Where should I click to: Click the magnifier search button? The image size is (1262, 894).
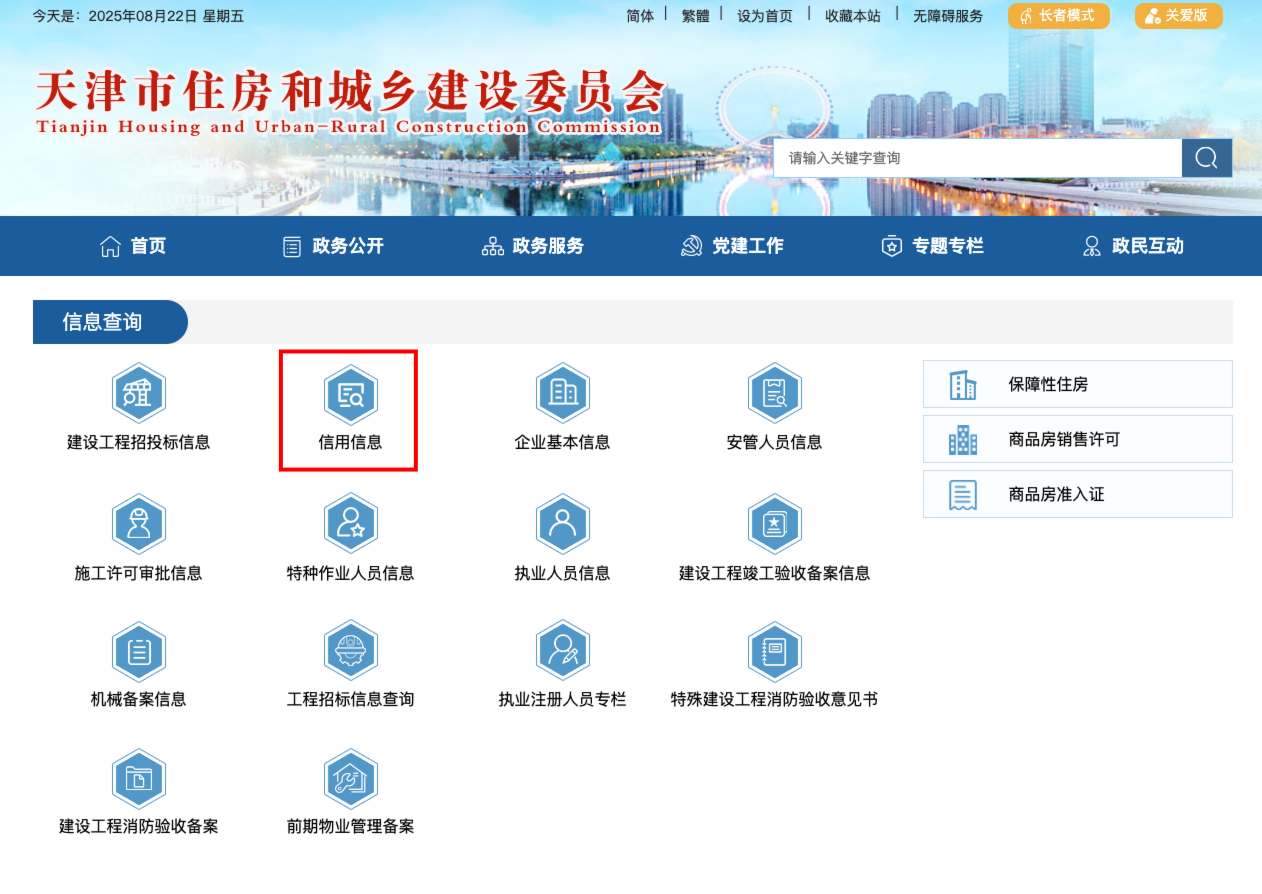1206,158
